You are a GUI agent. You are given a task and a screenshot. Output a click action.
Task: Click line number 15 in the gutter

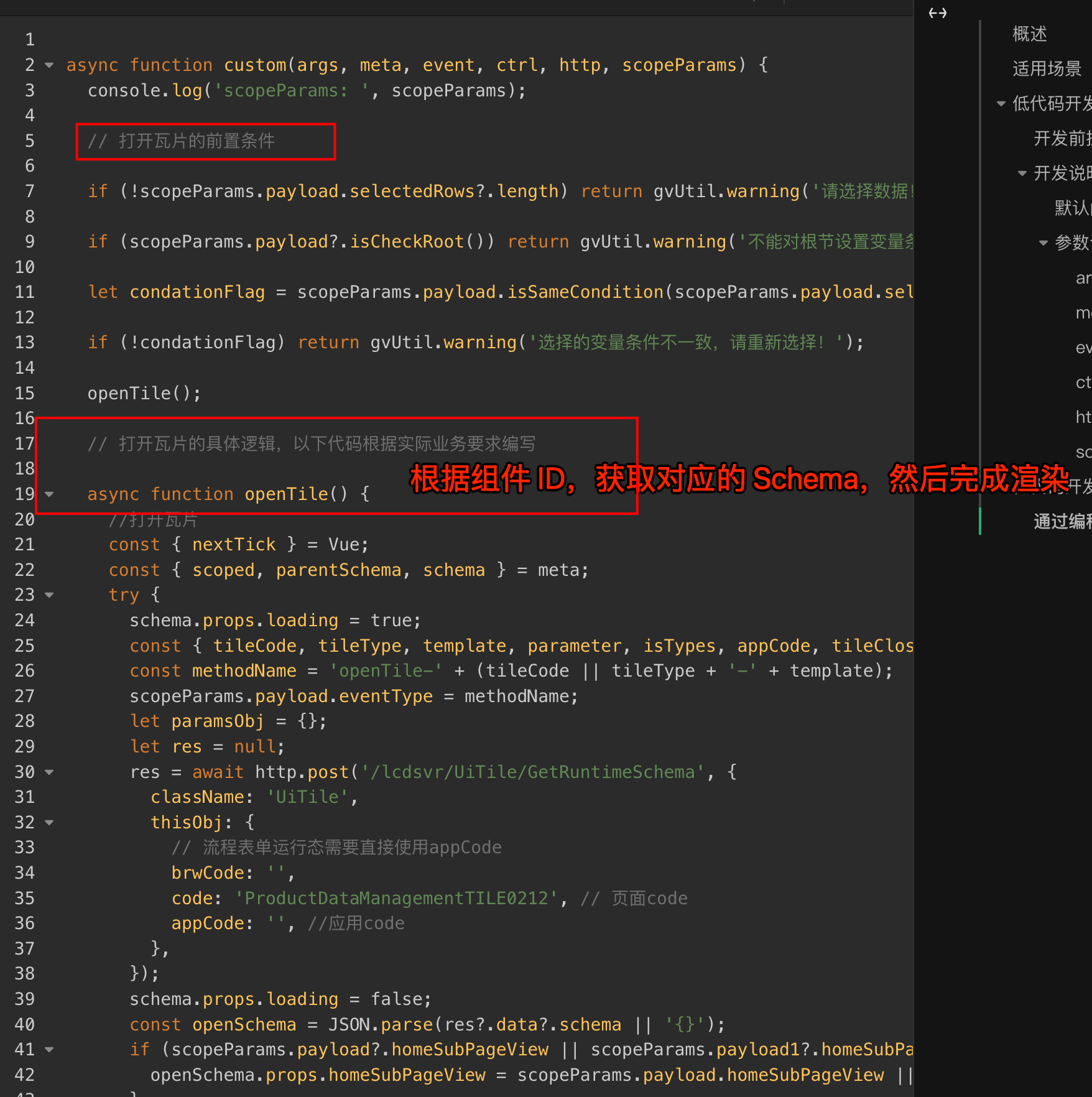click(x=25, y=393)
